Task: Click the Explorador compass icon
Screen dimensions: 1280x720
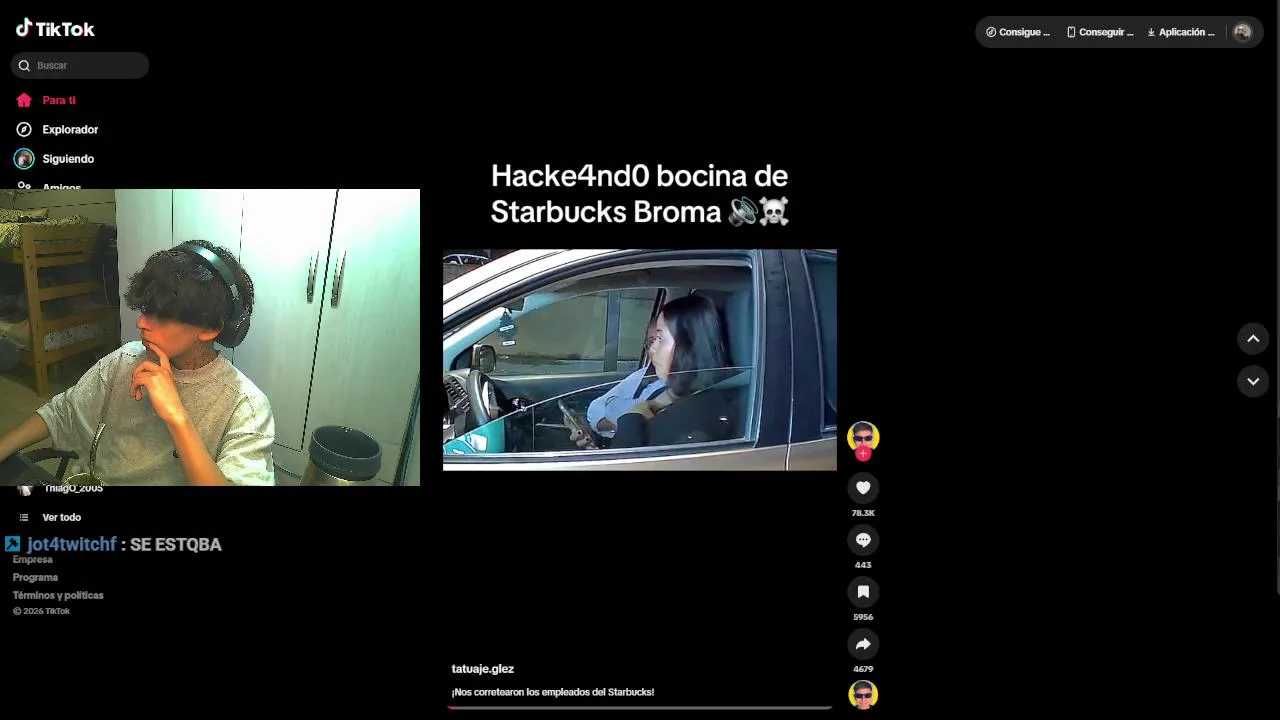Action: pyautogui.click(x=24, y=129)
